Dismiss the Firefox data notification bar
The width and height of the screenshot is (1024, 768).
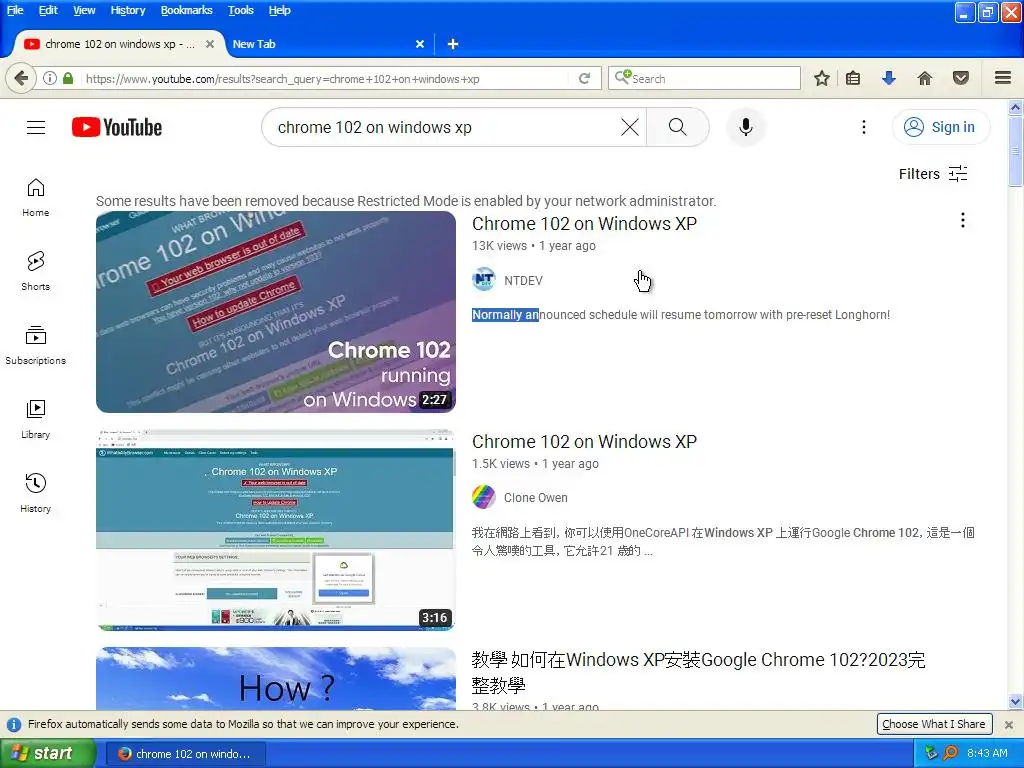tap(1008, 724)
